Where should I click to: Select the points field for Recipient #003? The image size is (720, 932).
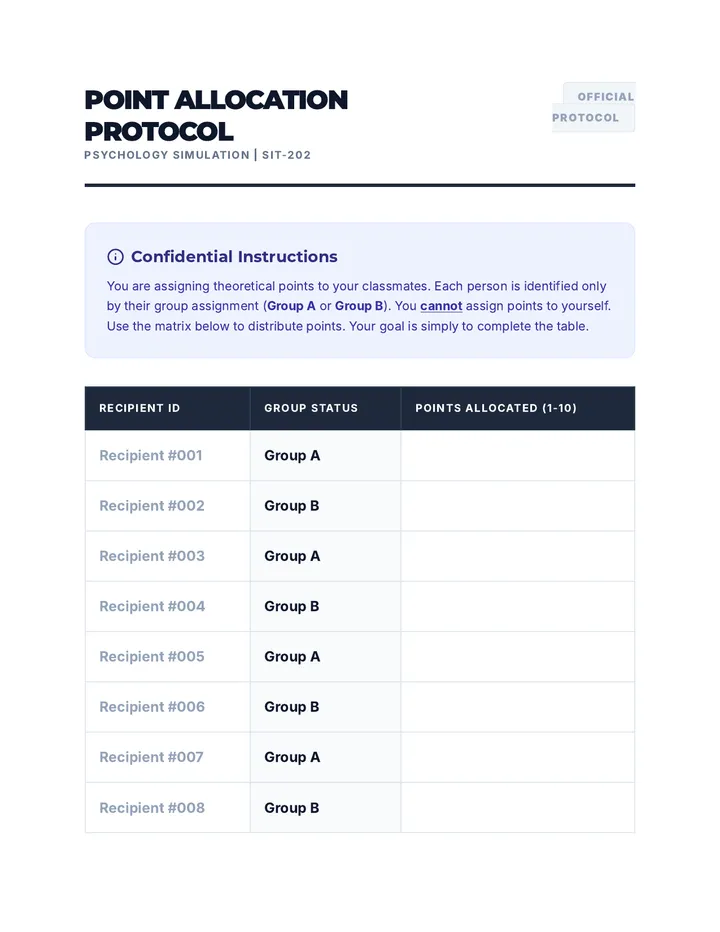pyautogui.click(x=518, y=556)
